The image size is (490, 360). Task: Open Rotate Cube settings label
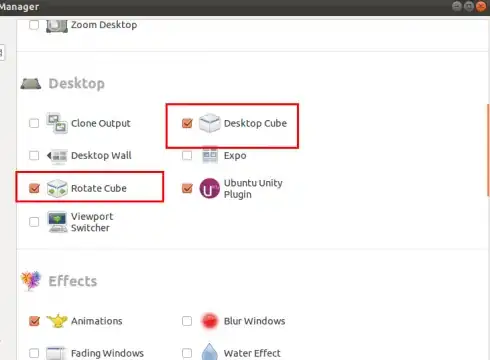(99, 189)
